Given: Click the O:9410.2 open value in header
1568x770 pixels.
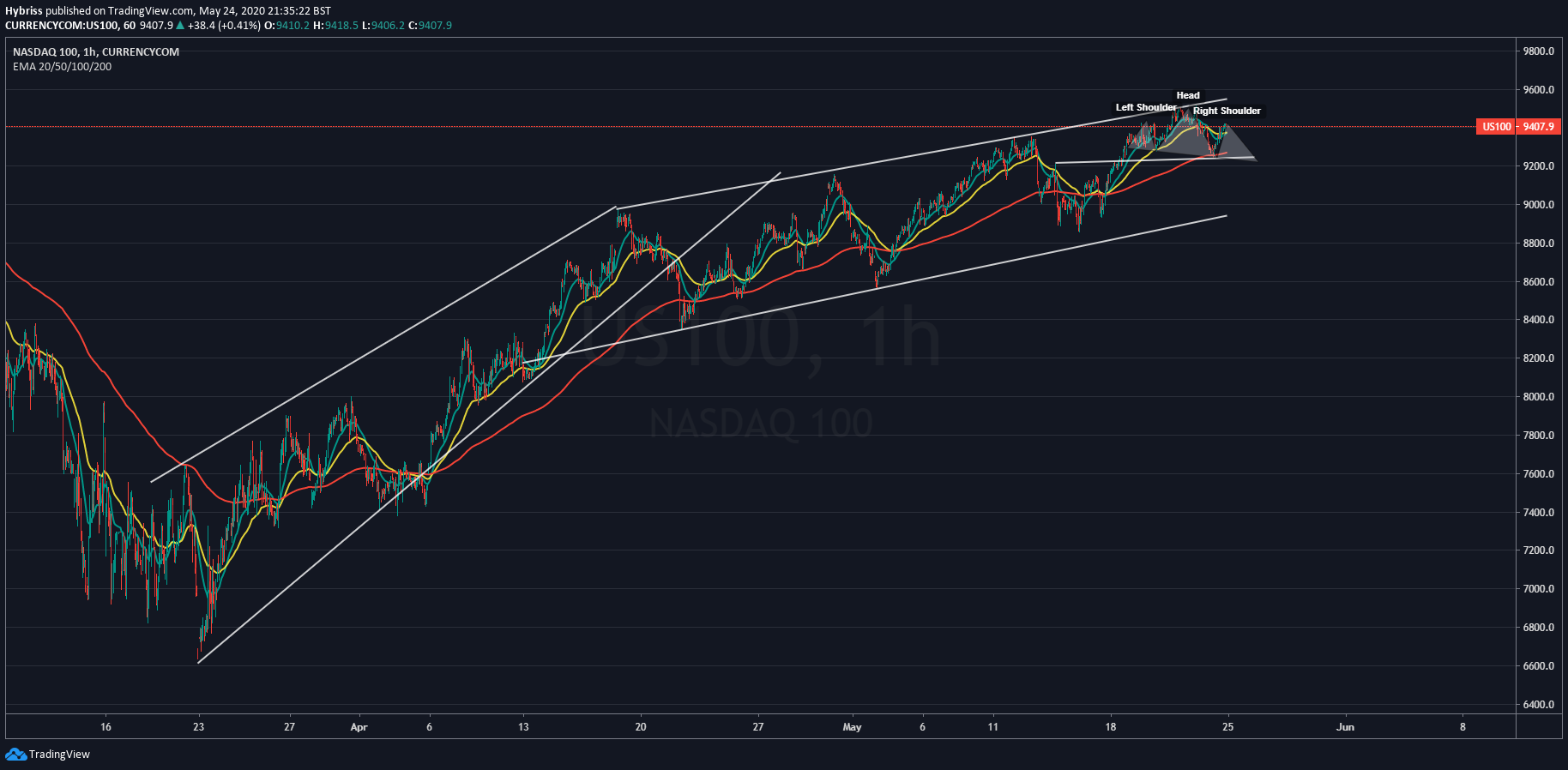Looking at the screenshot, I should (286, 26).
